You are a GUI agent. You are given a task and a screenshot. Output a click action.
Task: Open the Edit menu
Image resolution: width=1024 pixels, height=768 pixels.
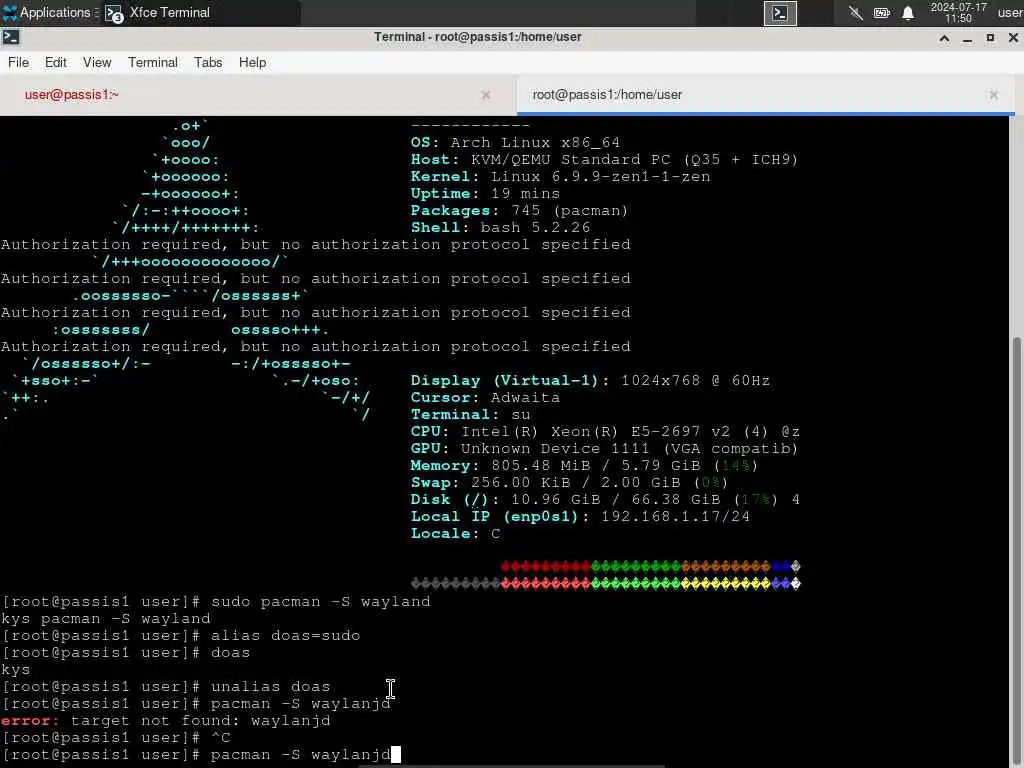56,62
